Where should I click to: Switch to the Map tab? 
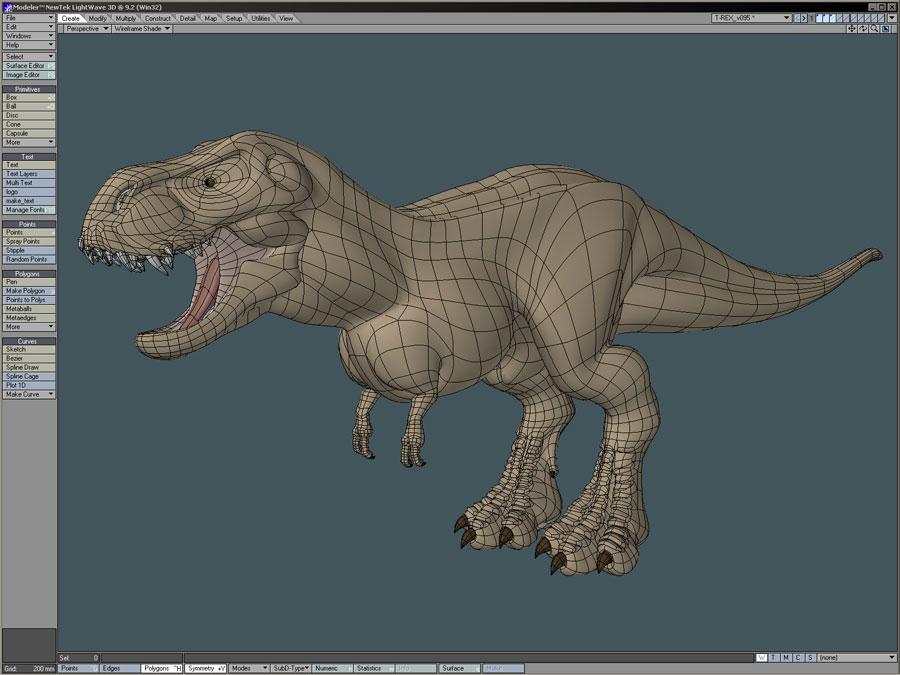211,18
